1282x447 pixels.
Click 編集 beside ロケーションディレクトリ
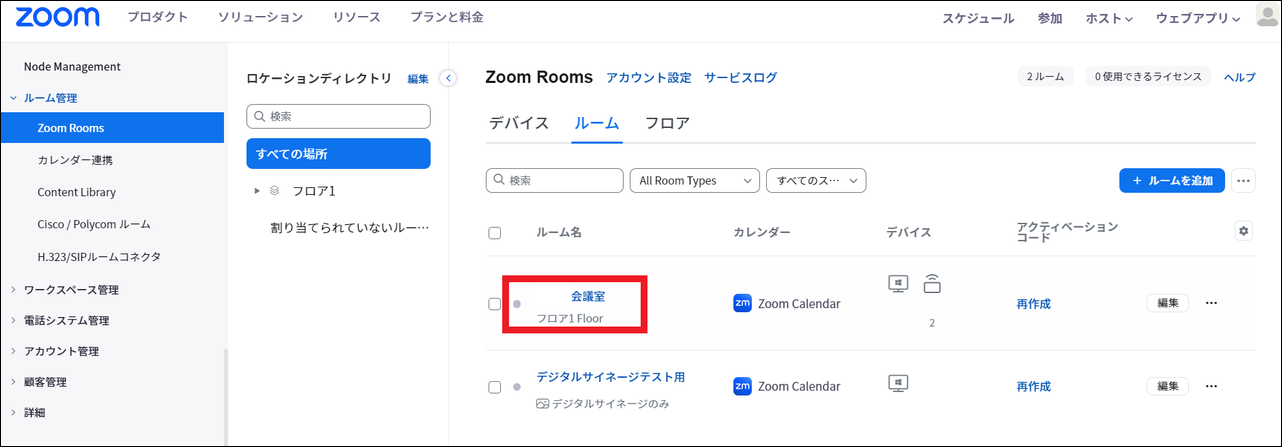(x=418, y=79)
